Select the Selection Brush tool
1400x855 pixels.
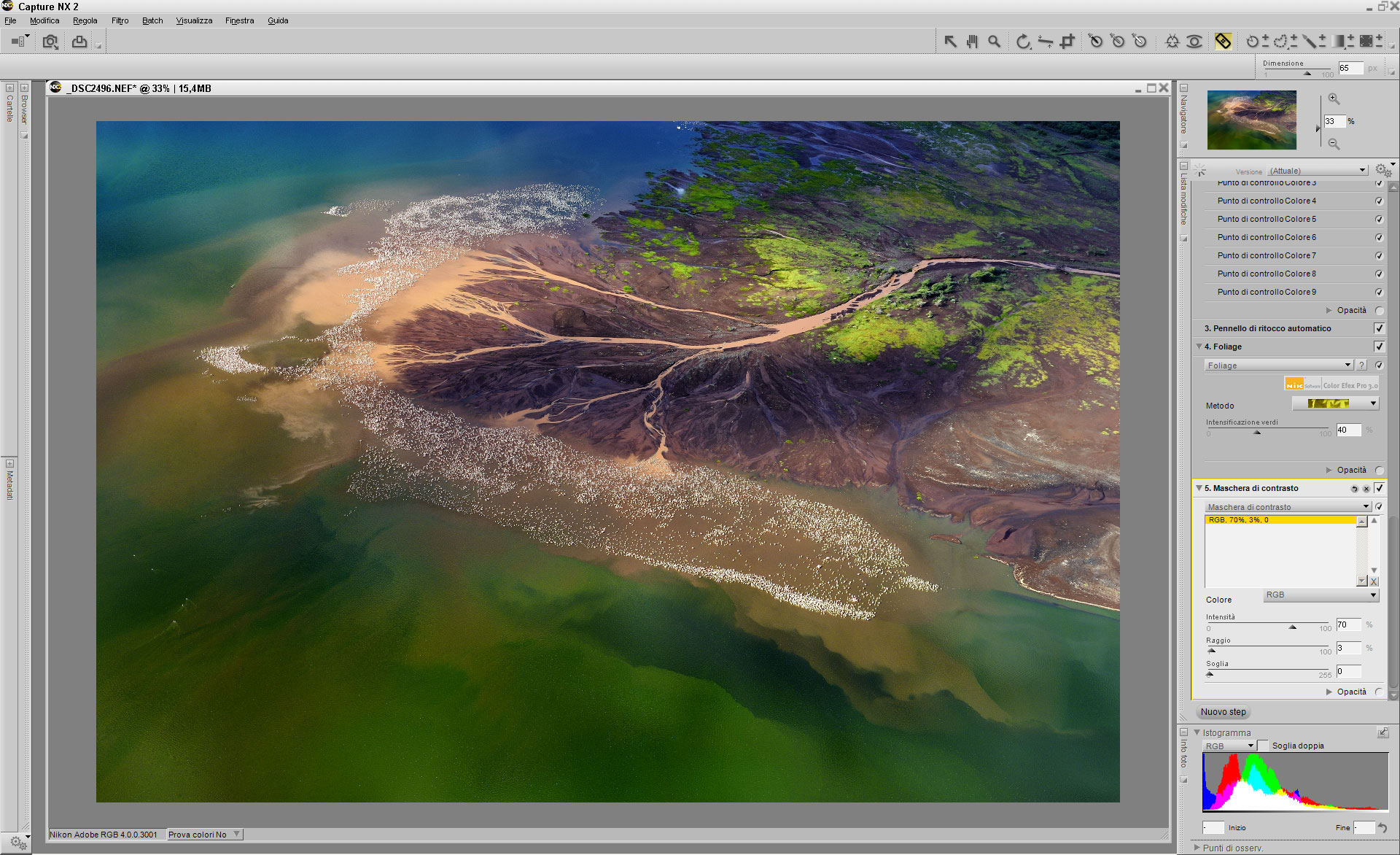pos(1310,42)
